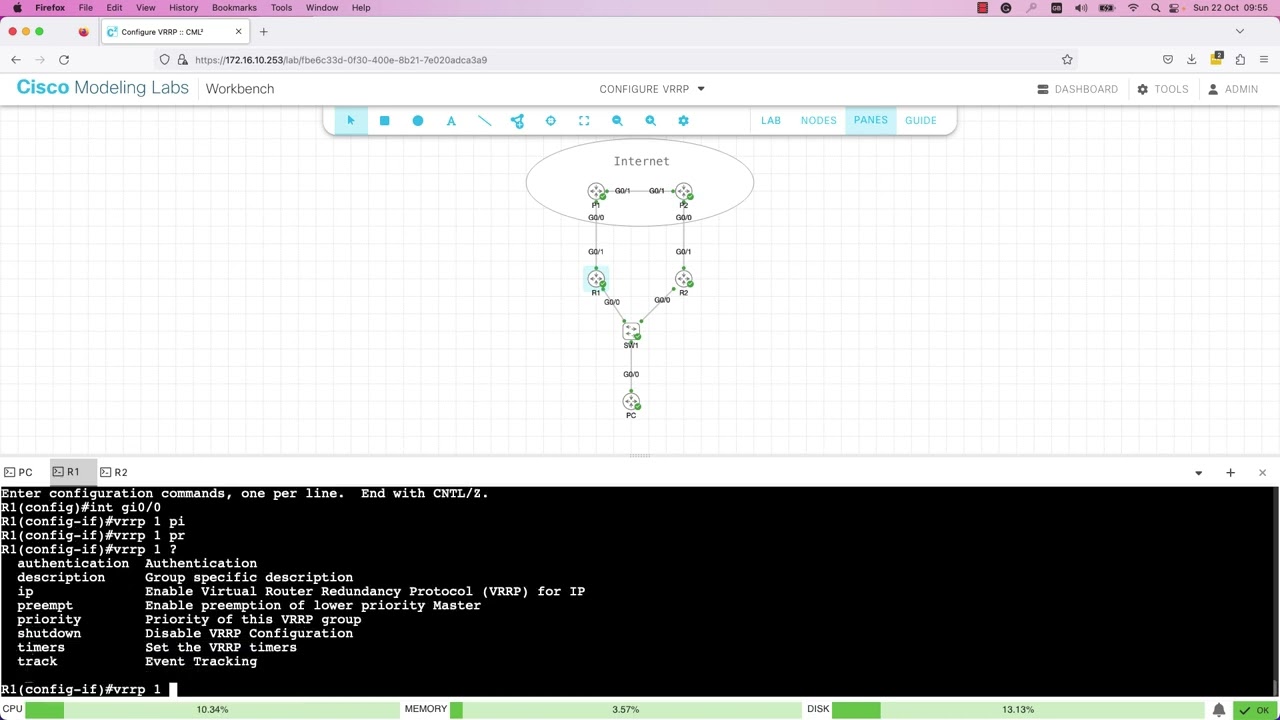Close the Configure VRRP browser tab
Screen dimensions: 1280x720
pyautogui.click(x=238, y=32)
